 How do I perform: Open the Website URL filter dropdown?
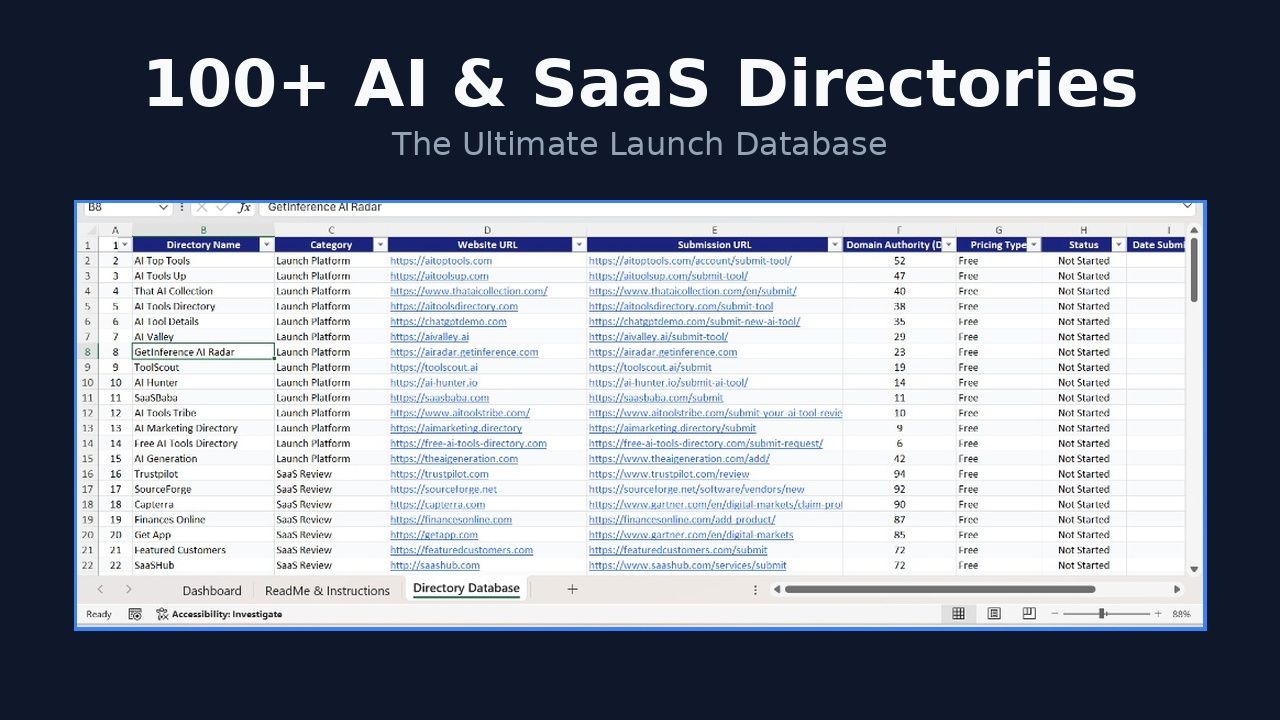(579, 245)
